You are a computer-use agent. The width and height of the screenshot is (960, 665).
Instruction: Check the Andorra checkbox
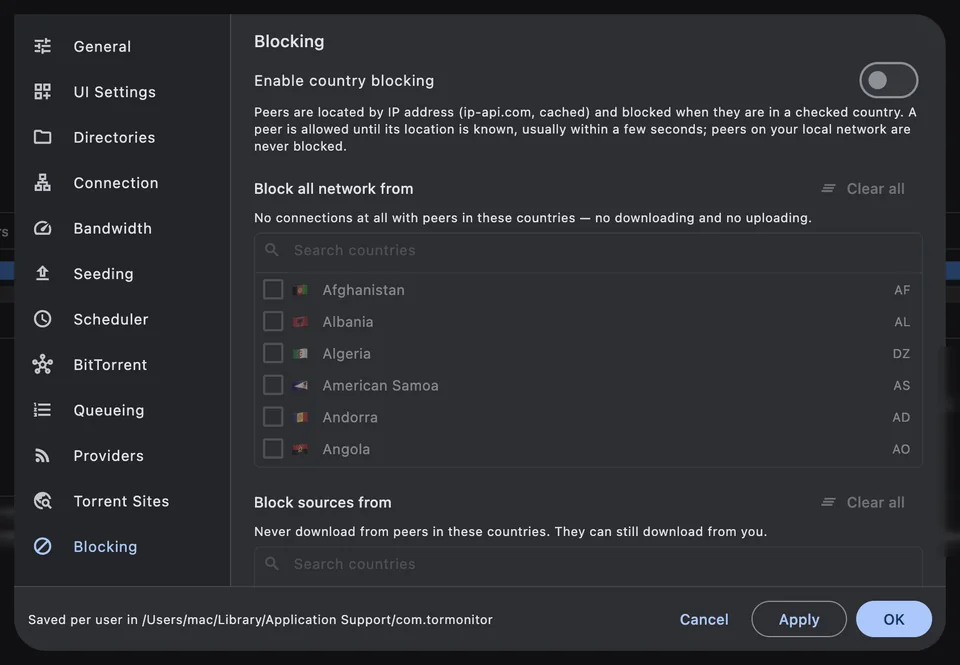click(273, 416)
